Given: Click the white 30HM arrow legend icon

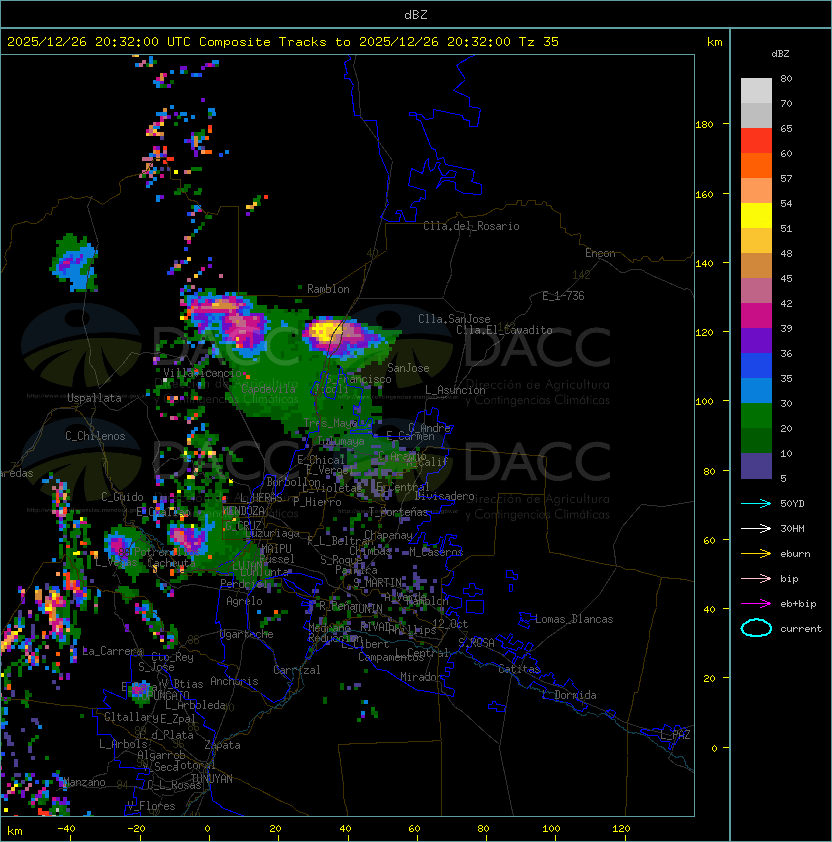Looking at the screenshot, I should tap(756, 528).
